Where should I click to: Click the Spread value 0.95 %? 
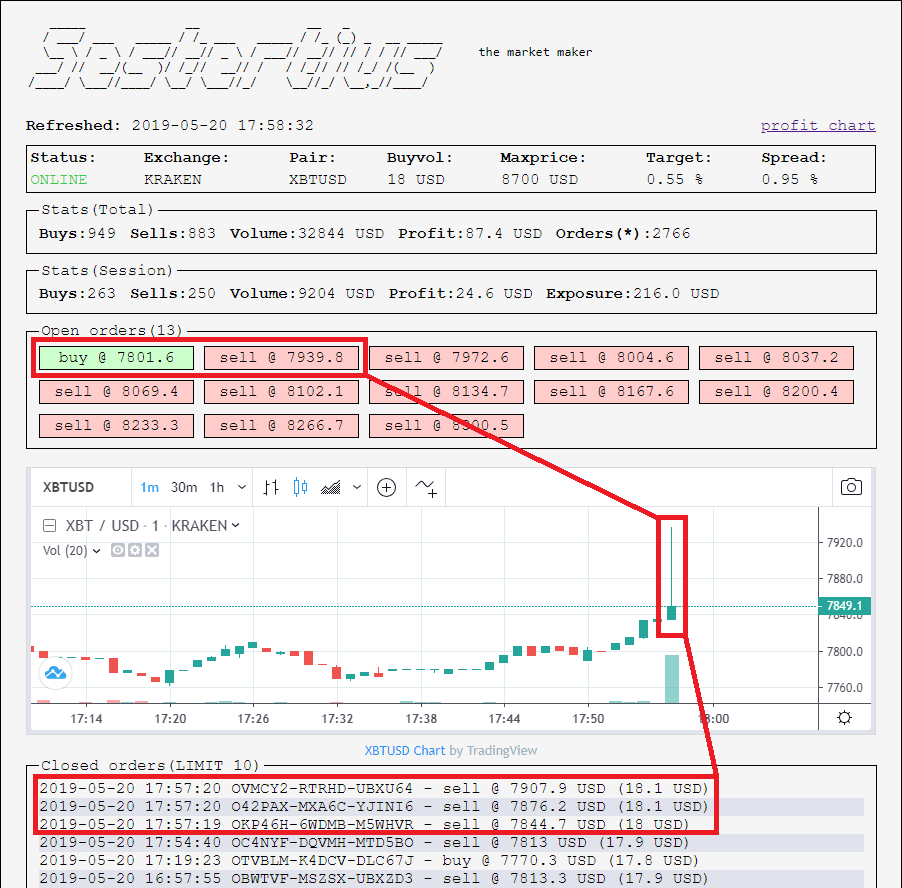tap(790, 179)
